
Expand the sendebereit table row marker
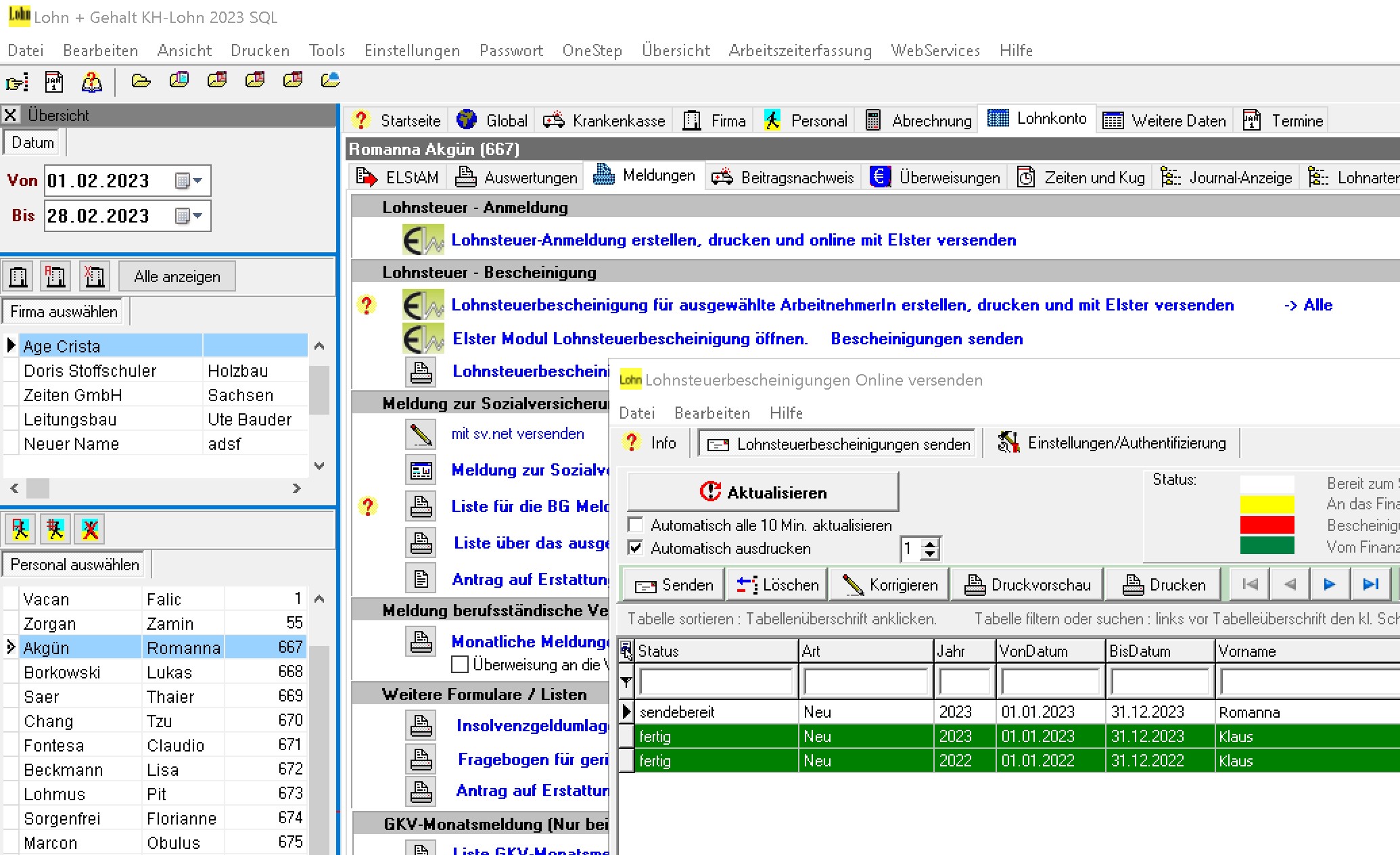click(626, 712)
